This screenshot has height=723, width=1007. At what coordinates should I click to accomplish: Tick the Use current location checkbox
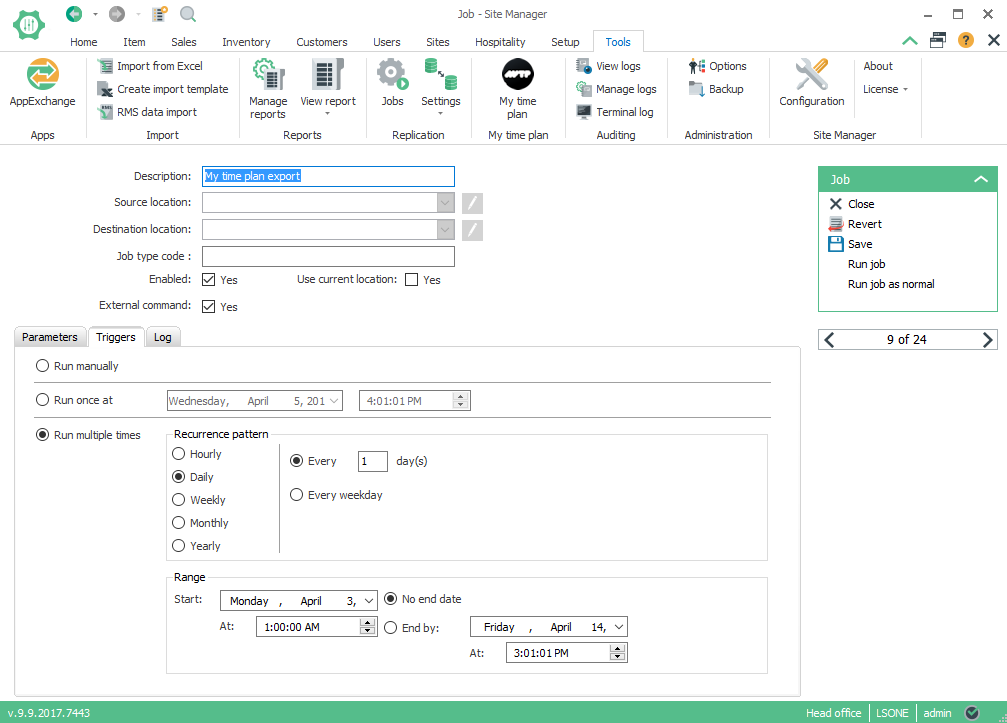412,280
